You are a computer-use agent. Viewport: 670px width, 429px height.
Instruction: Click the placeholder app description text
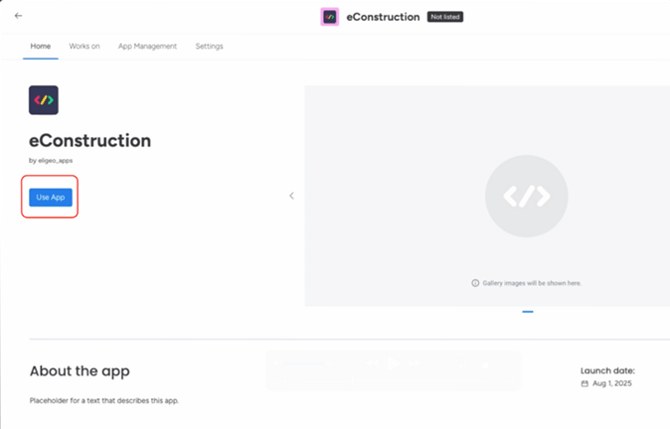click(x=104, y=401)
